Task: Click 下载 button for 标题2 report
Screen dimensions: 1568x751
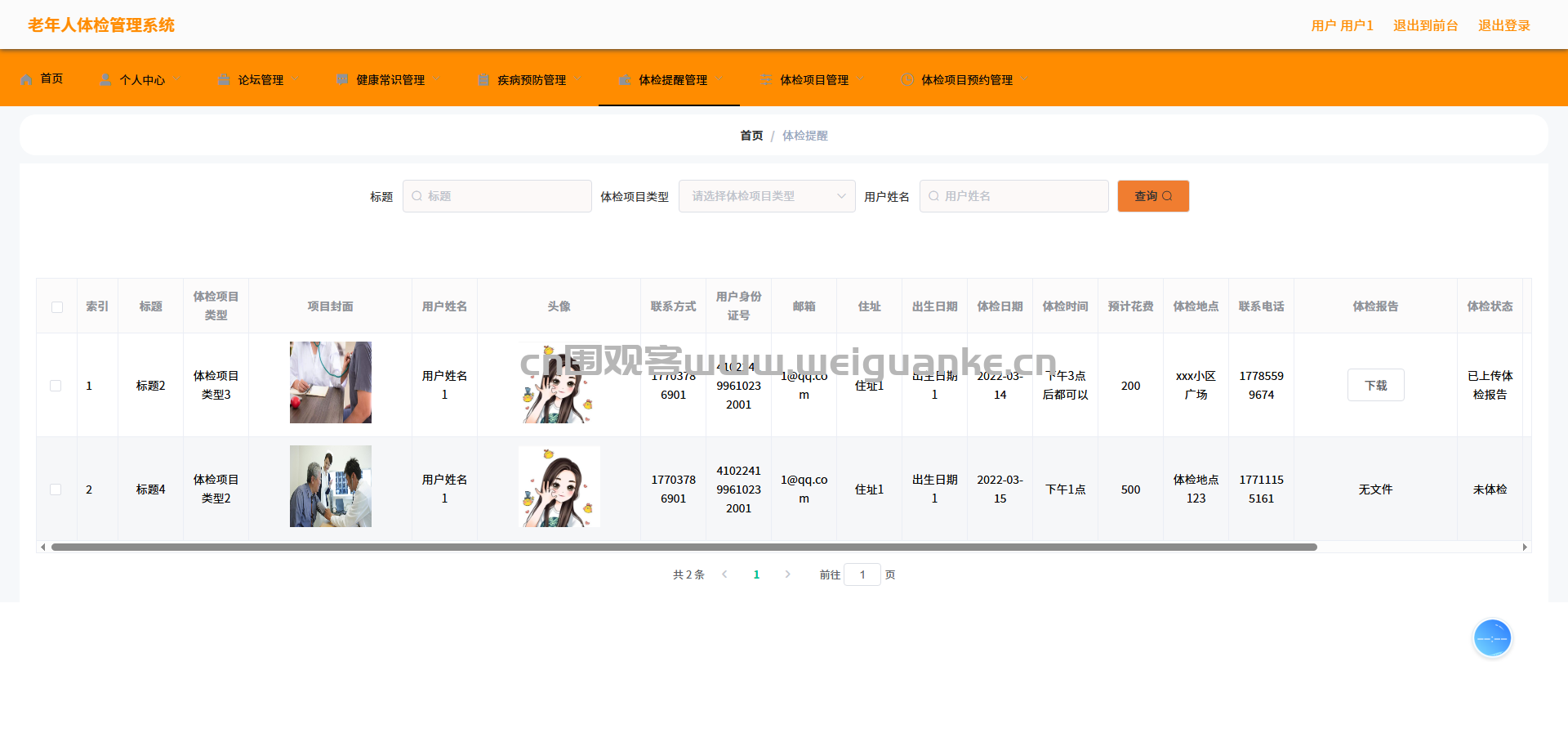Action: (1376, 385)
